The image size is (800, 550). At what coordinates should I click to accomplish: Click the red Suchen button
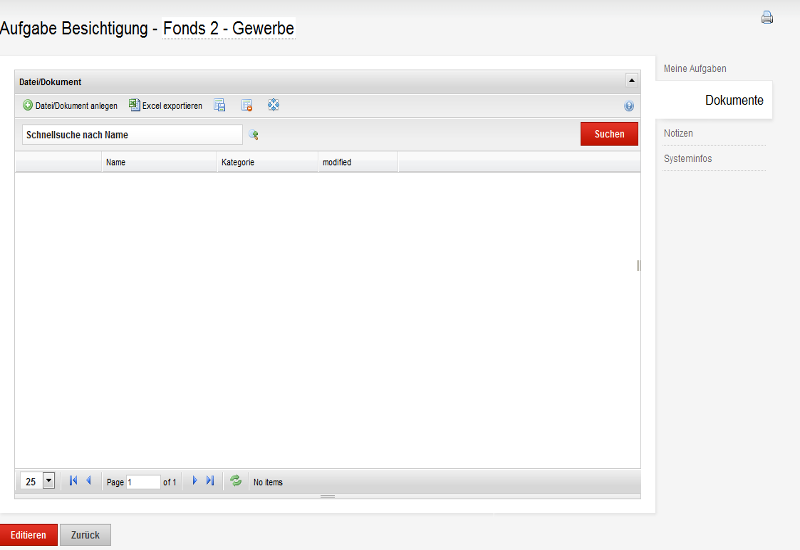(609, 134)
